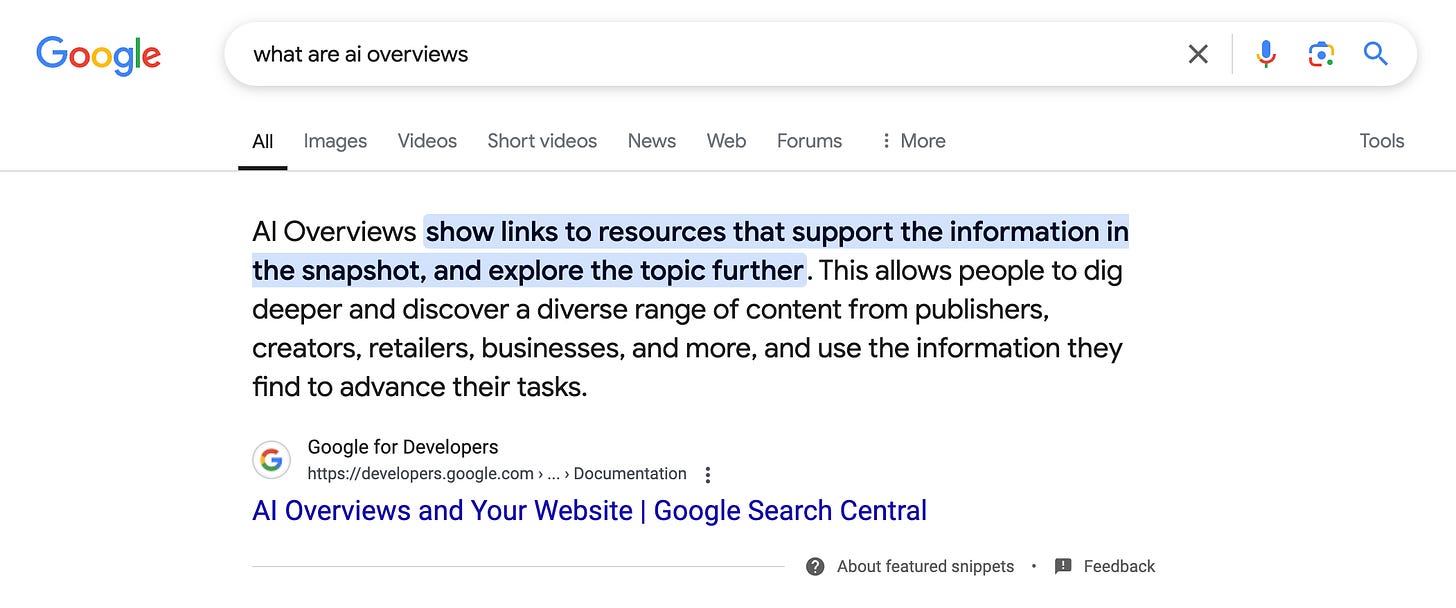Click the Google for Developers favicon

[x=271, y=460]
